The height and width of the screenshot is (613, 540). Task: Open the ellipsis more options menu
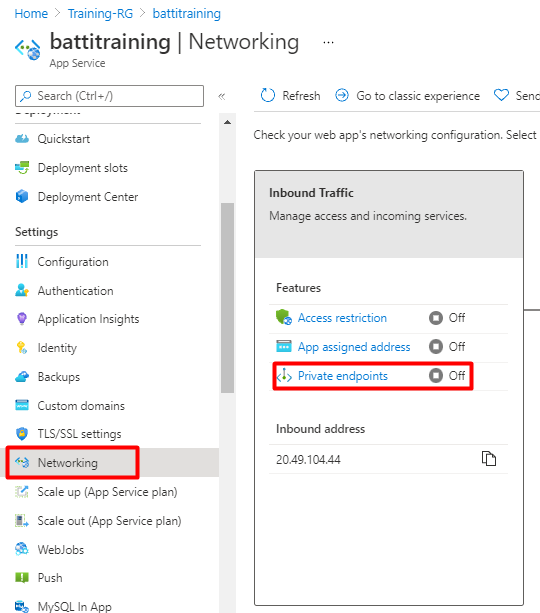328,42
